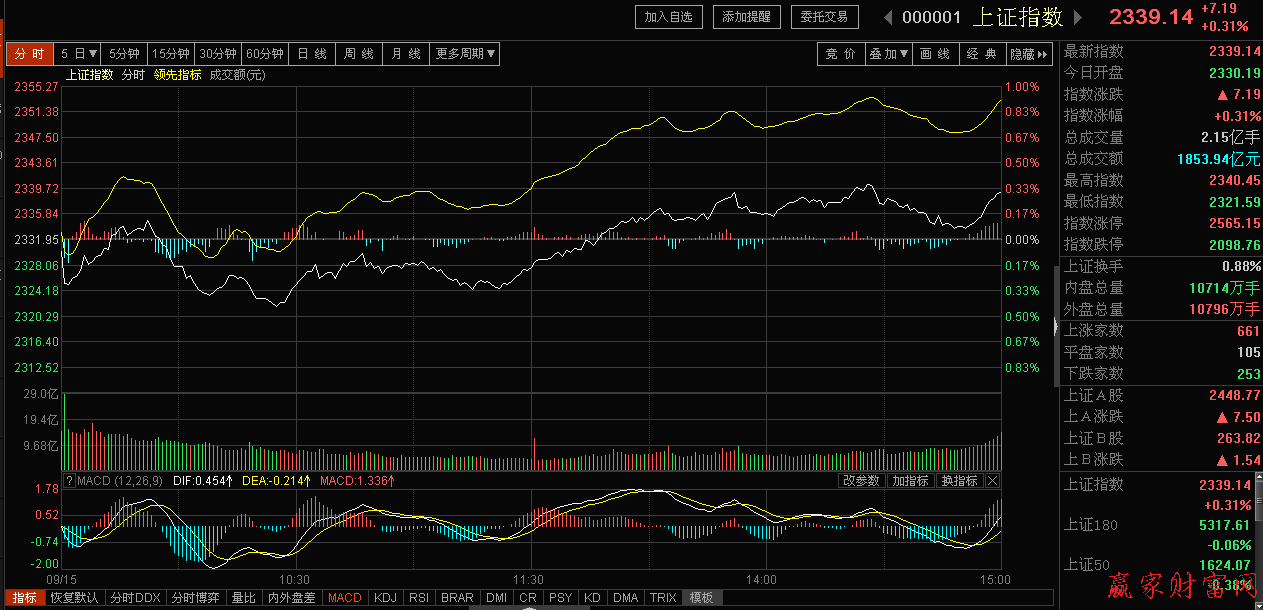The image size is (1263, 610).
Task: Click the 委托交易 button
Action: coord(824,17)
